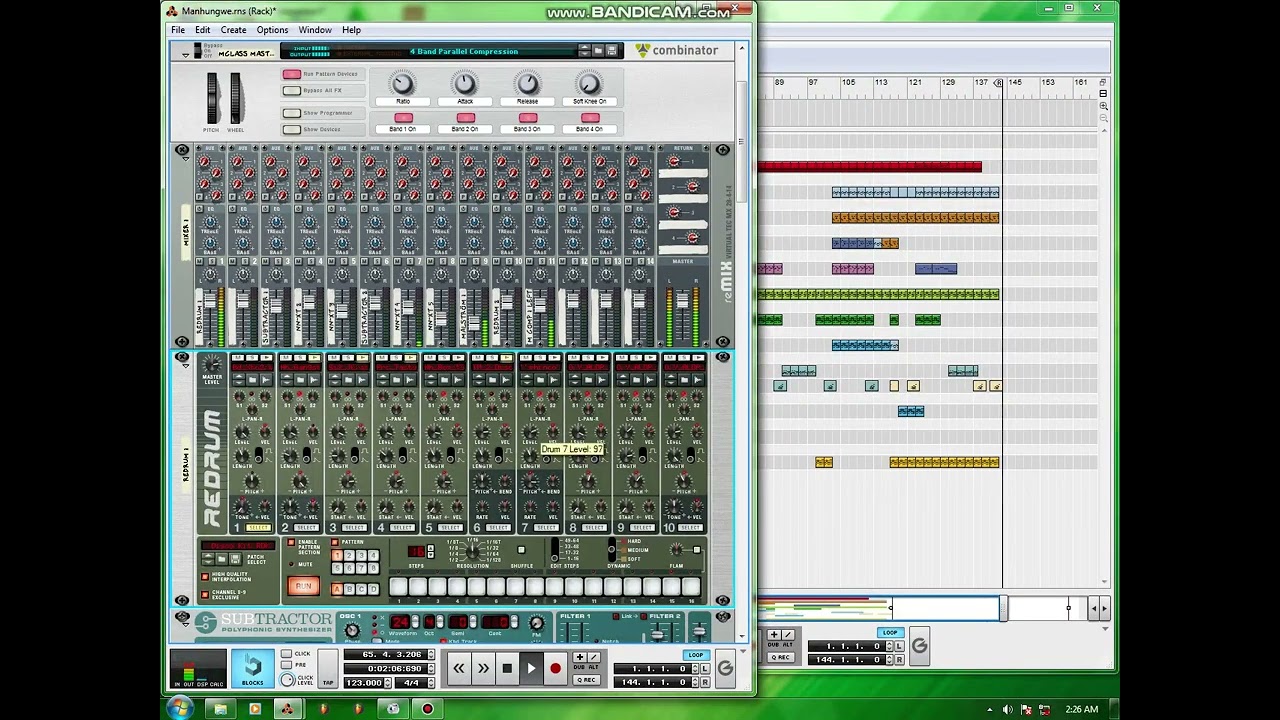
Task: Click Show Devices on Combinator
Action: pyautogui.click(x=292, y=129)
